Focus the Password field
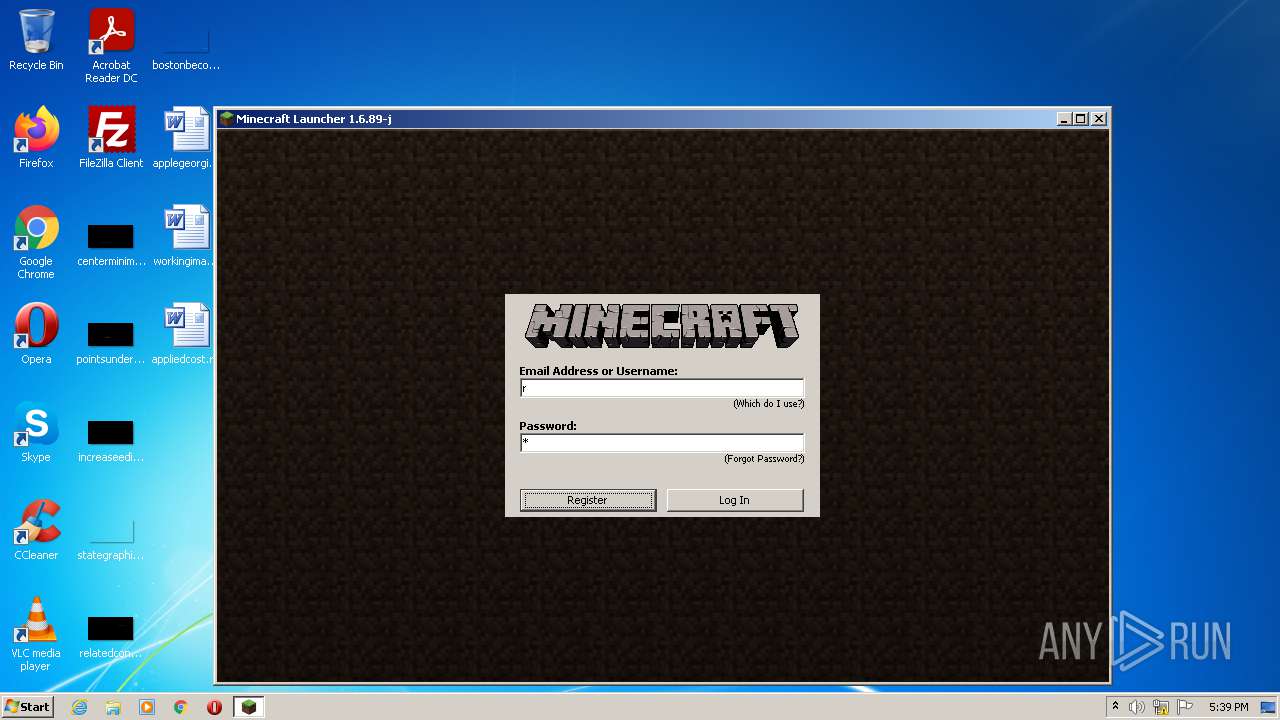The image size is (1280, 720). pyautogui.click(x=662, y=443)
